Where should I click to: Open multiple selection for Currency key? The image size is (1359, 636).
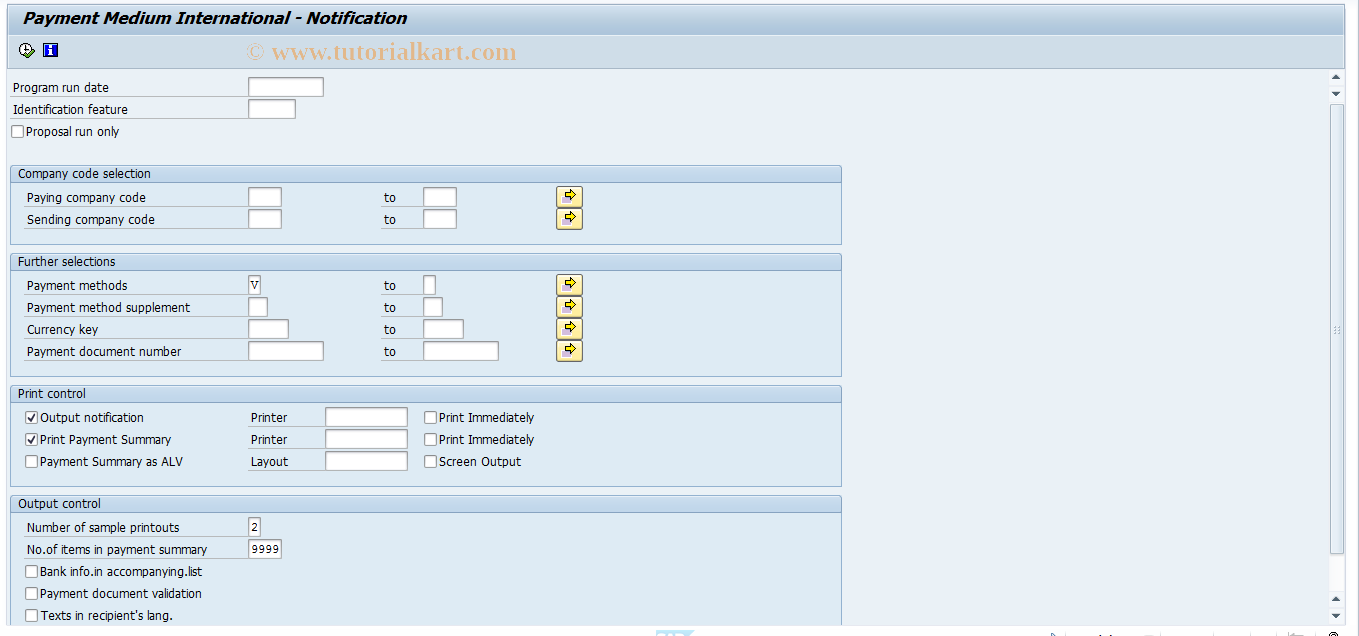(x=569, y=329)
